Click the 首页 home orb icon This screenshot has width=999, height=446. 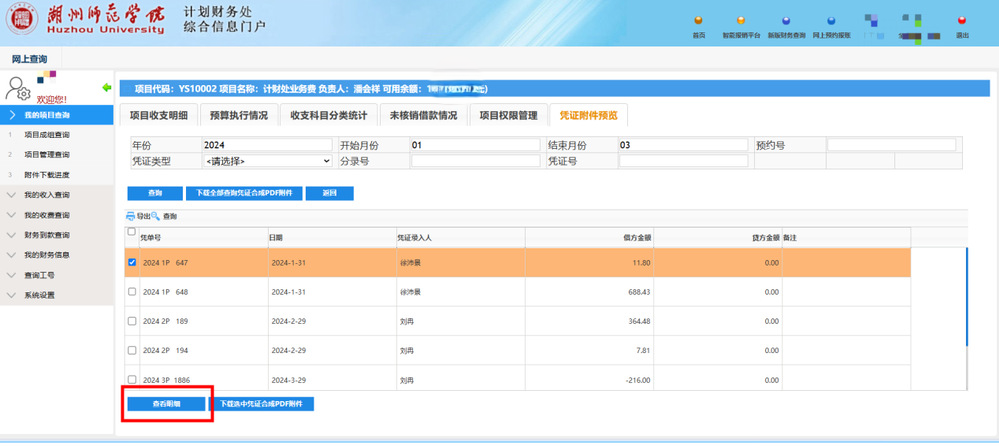click(x=698, y=20)
